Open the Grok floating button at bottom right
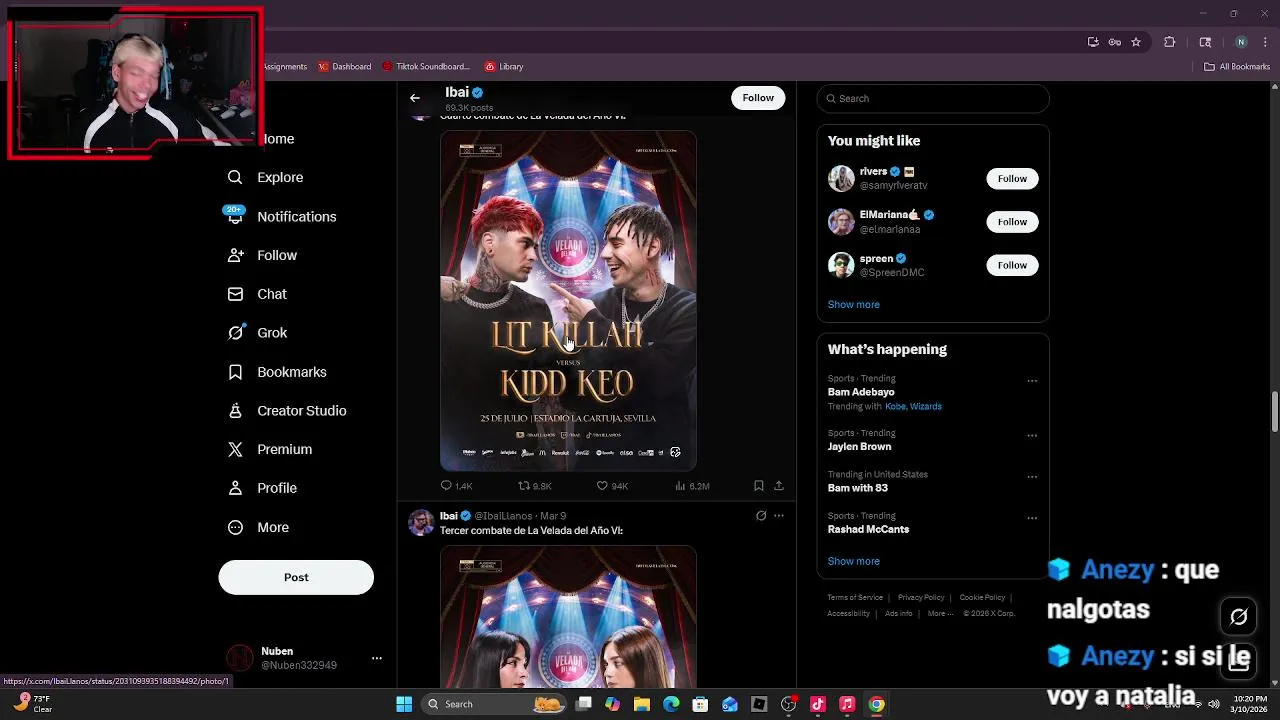Viewport: 1280px width, 720px height. (1239, 616)
